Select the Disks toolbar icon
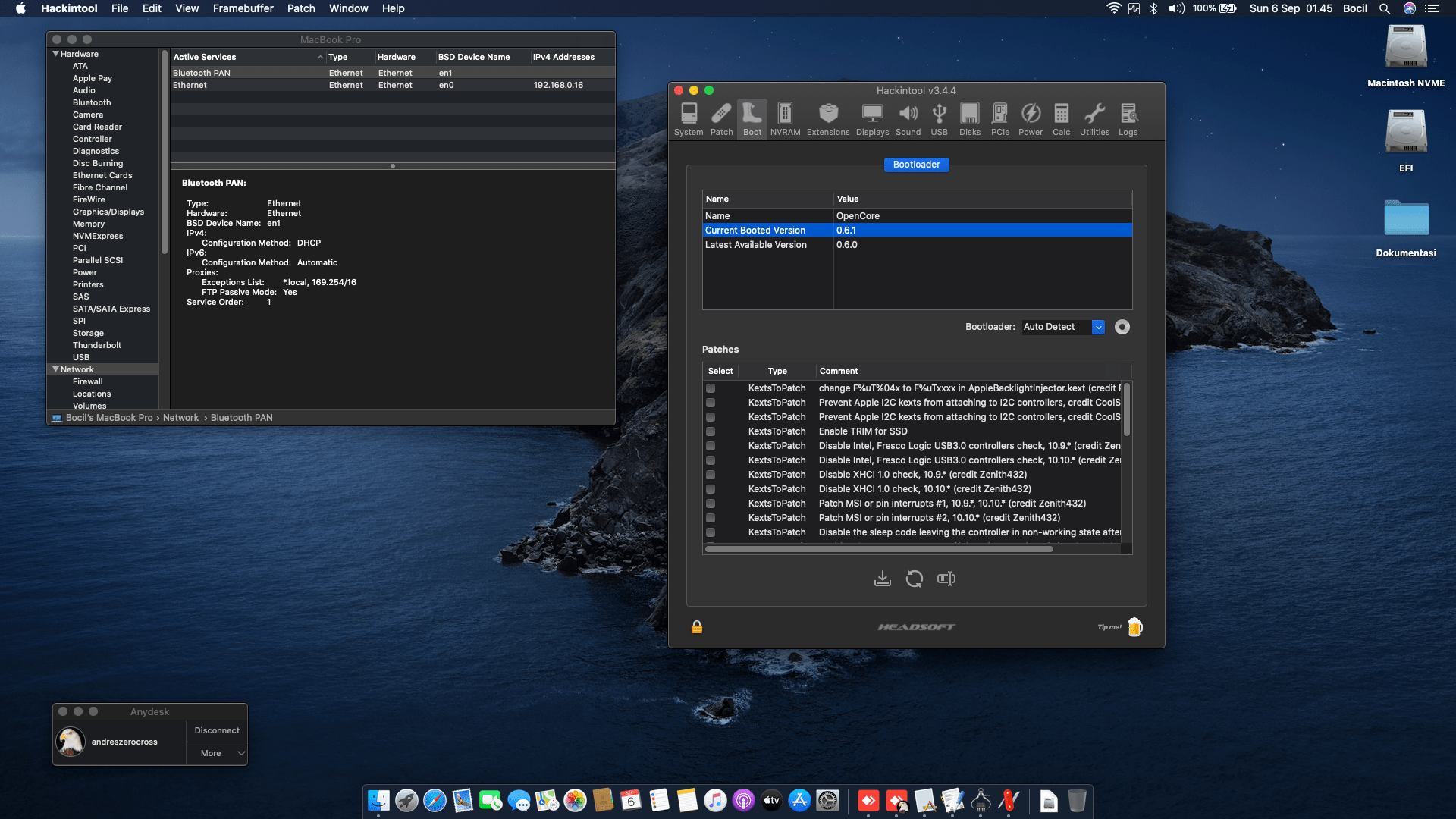This screenshot has width=1456, height=819. (x=970, y=119)
